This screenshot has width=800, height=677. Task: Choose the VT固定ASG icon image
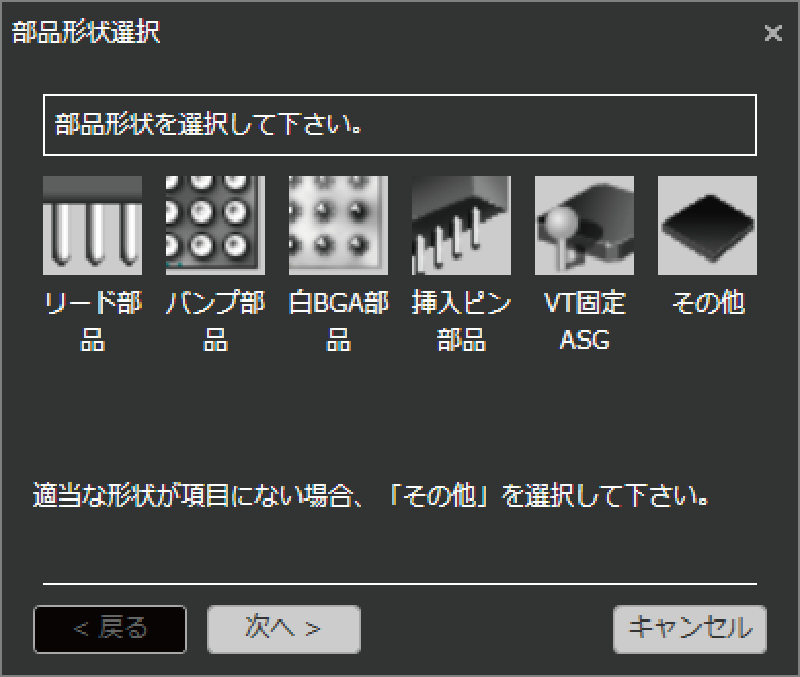coord(584,225)
